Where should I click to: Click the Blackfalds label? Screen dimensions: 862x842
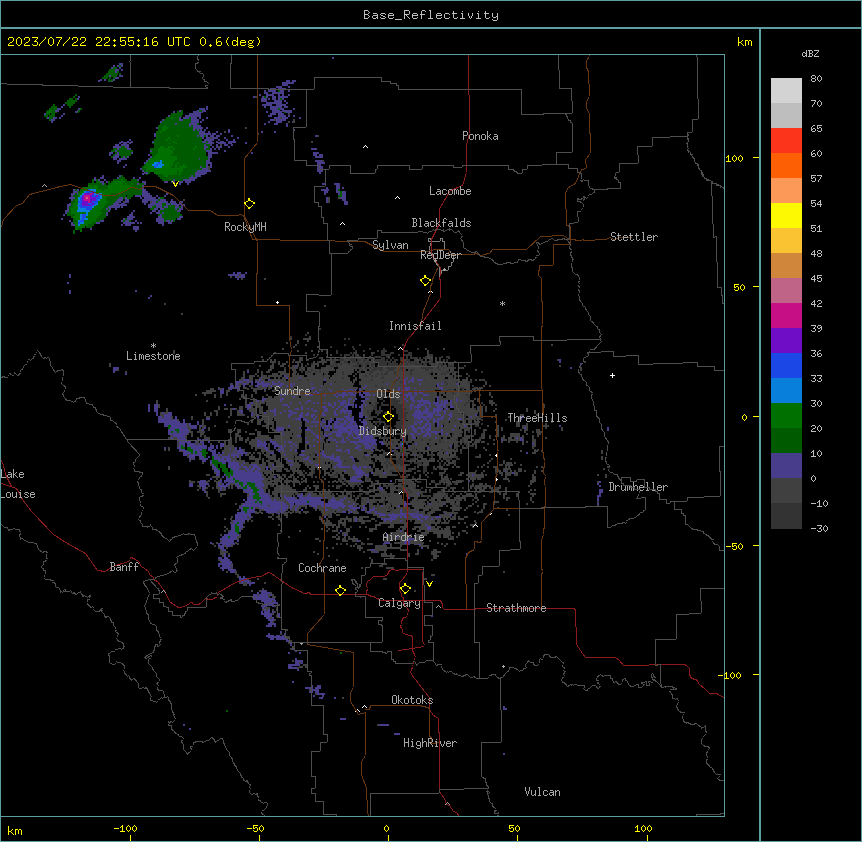(441, 223)
